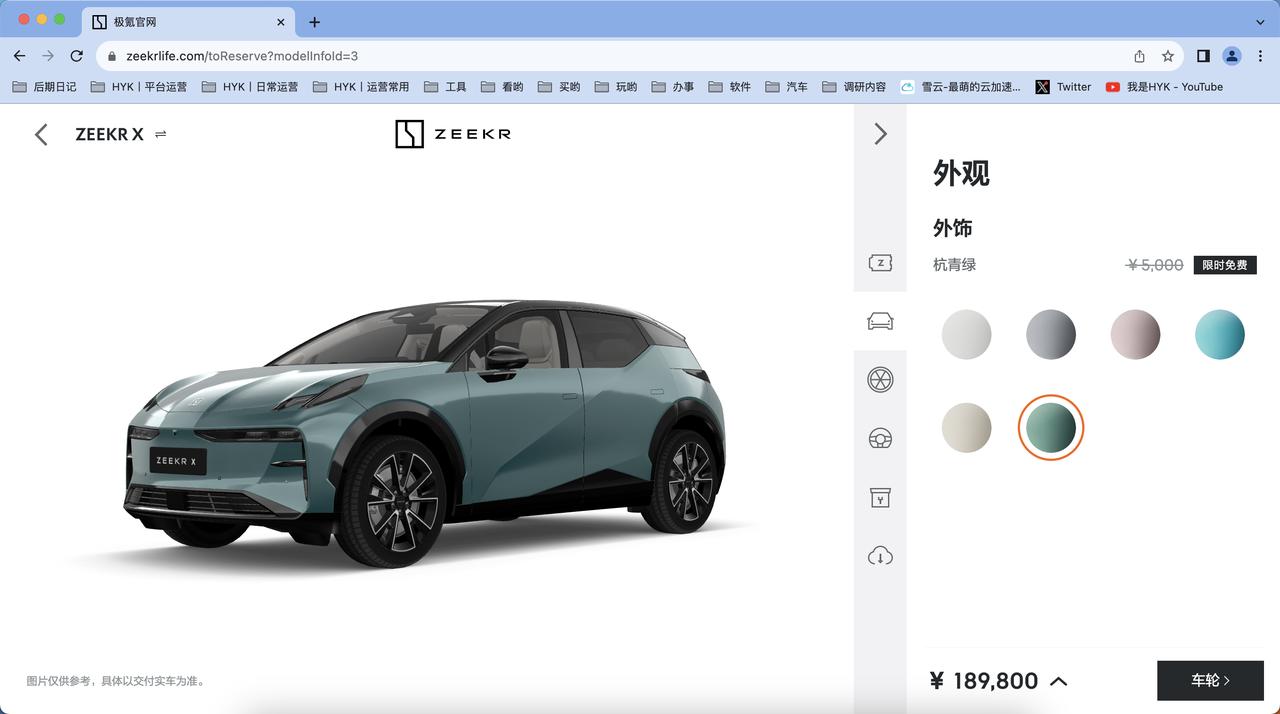Viewport: 1280px width, 714px height.
Task: Open the 我是HYK - YouTube bookmark
Action: (1165, 87)
